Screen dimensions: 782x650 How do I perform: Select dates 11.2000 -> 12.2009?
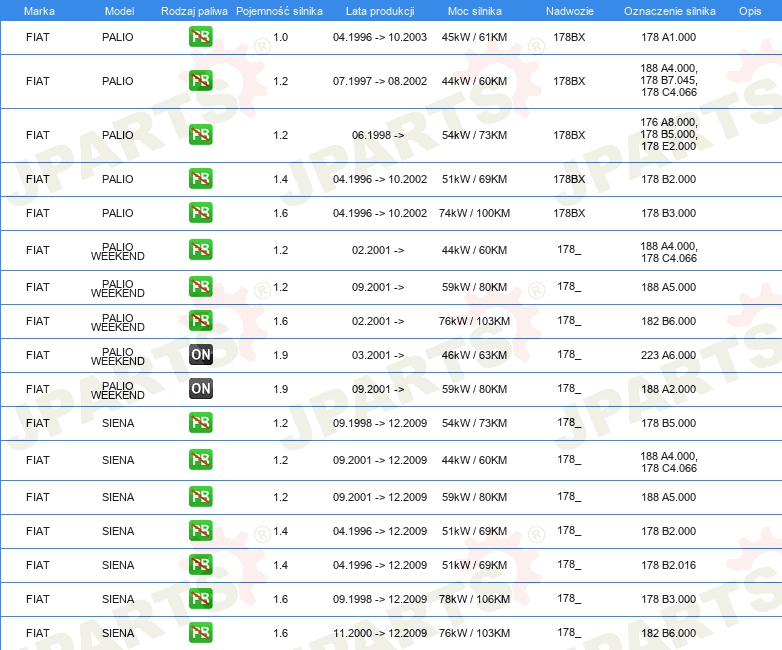coord(380,633)
